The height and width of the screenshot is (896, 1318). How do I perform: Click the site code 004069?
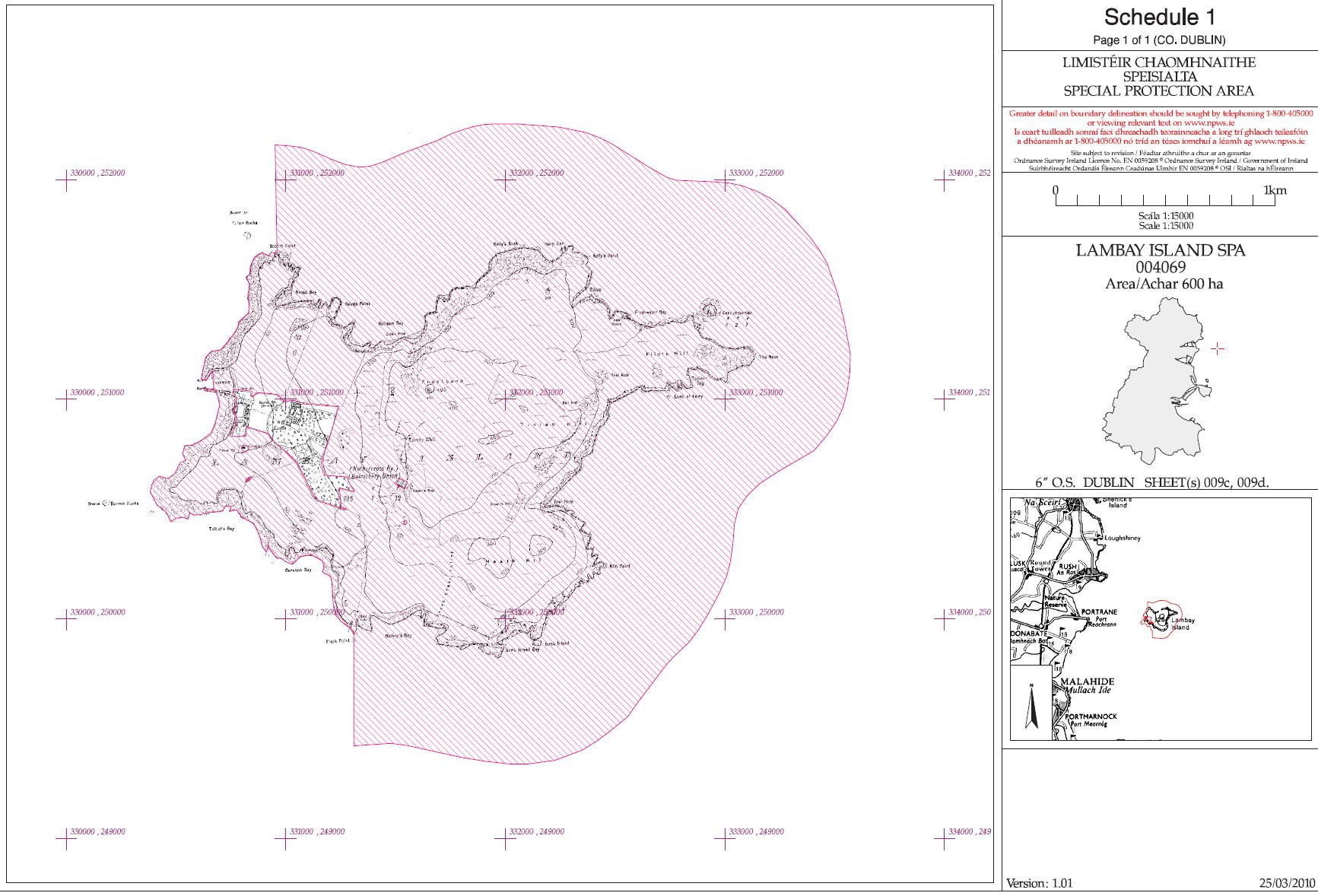pos(1160,267)
